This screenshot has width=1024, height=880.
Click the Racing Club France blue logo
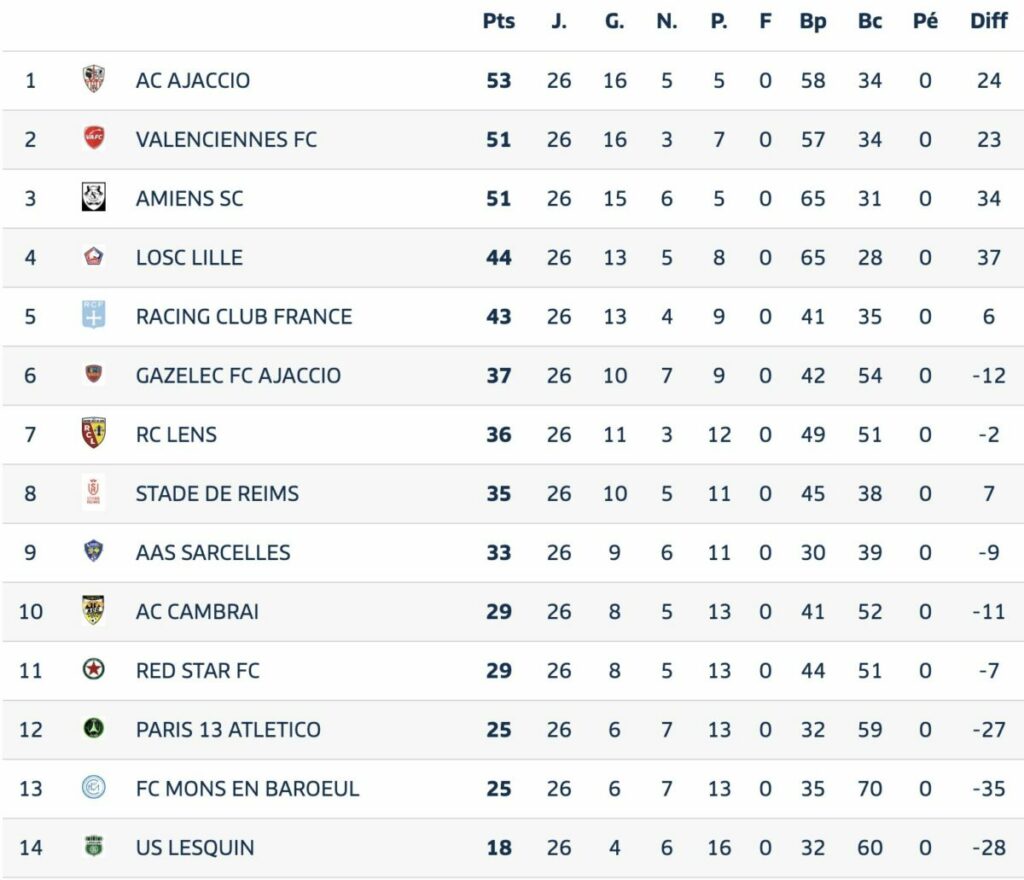point(93,316)
